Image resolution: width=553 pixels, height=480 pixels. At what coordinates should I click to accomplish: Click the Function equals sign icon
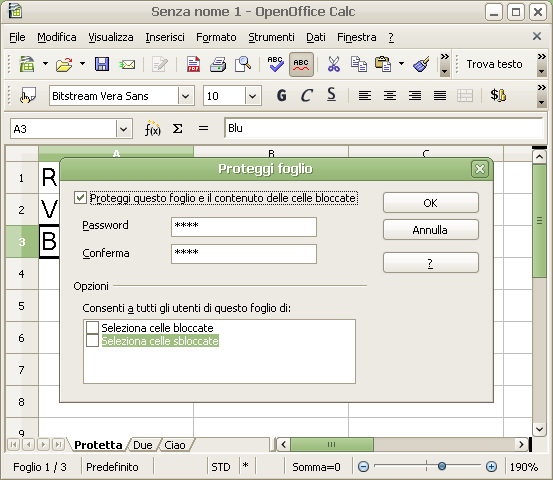[x=203, y=128]
